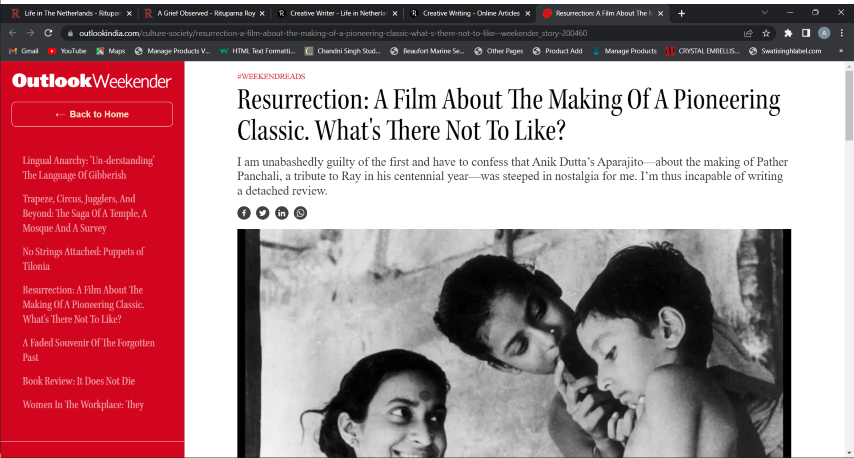854x458 pixels.
Task: Open a new browser tab
Action: pyautogui.click(x=681, y=13)
